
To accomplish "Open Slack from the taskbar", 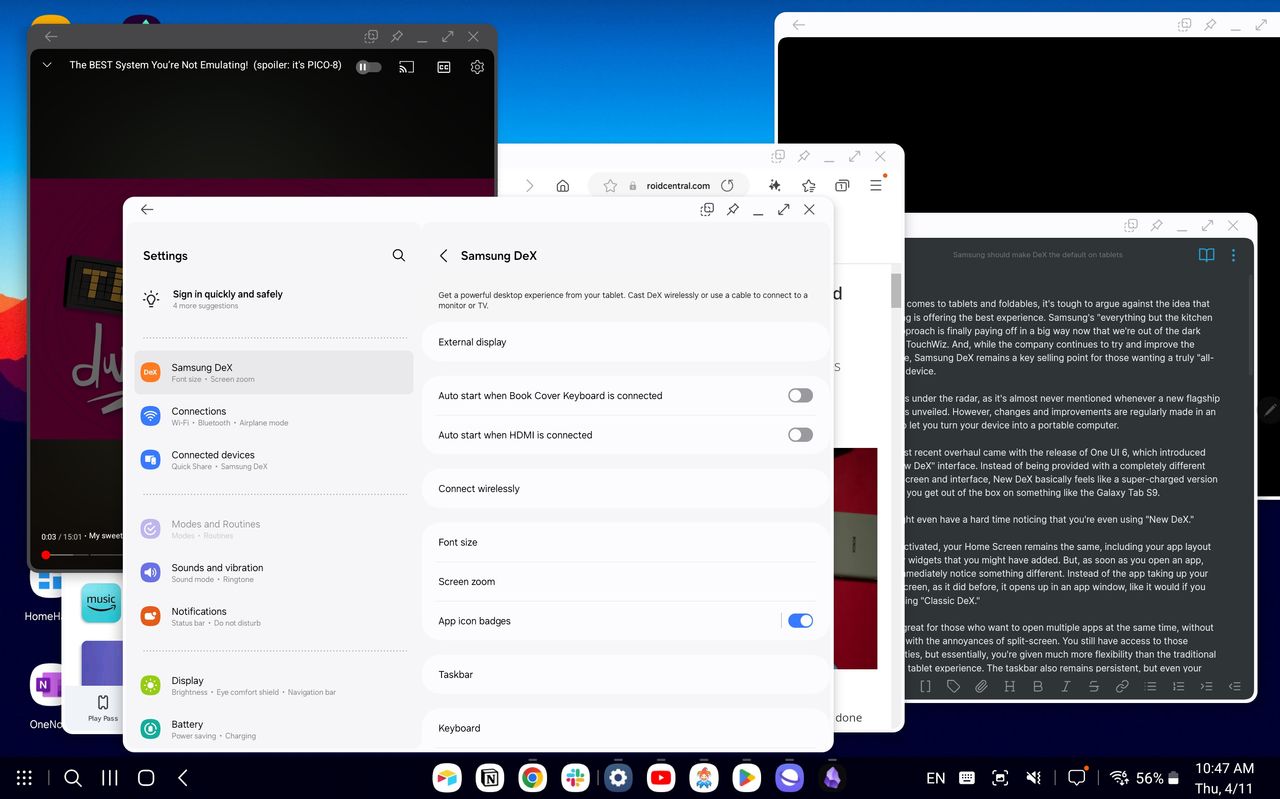I will (x=575, y=778).
